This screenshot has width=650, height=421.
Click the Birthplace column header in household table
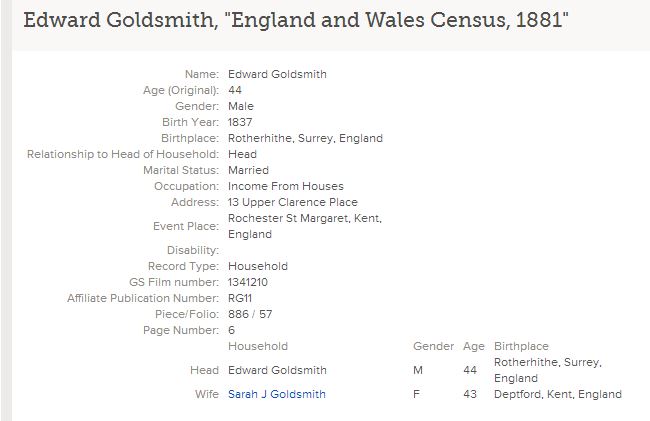pos(521,346)
